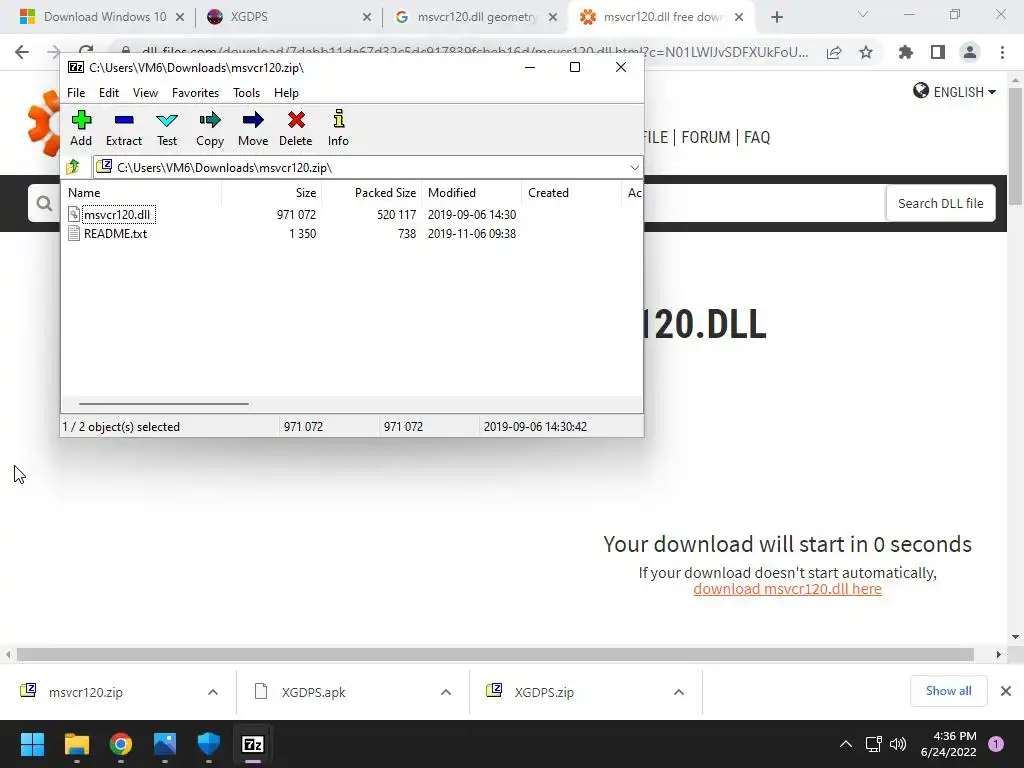The image size is (1024, 768).
Task: Open Chrome tab search chevron
Action: (862, 14)
